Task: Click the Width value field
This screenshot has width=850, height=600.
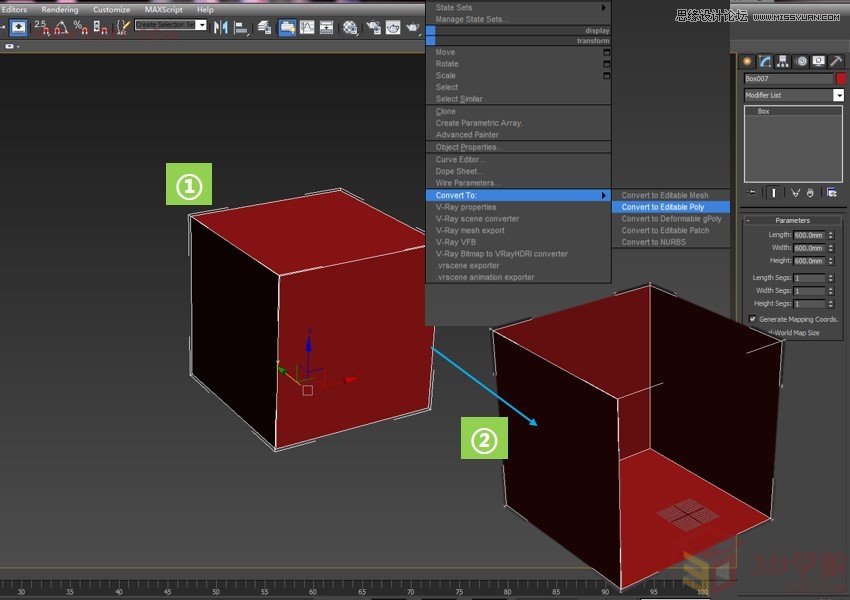Action: (x=809, y=248)
